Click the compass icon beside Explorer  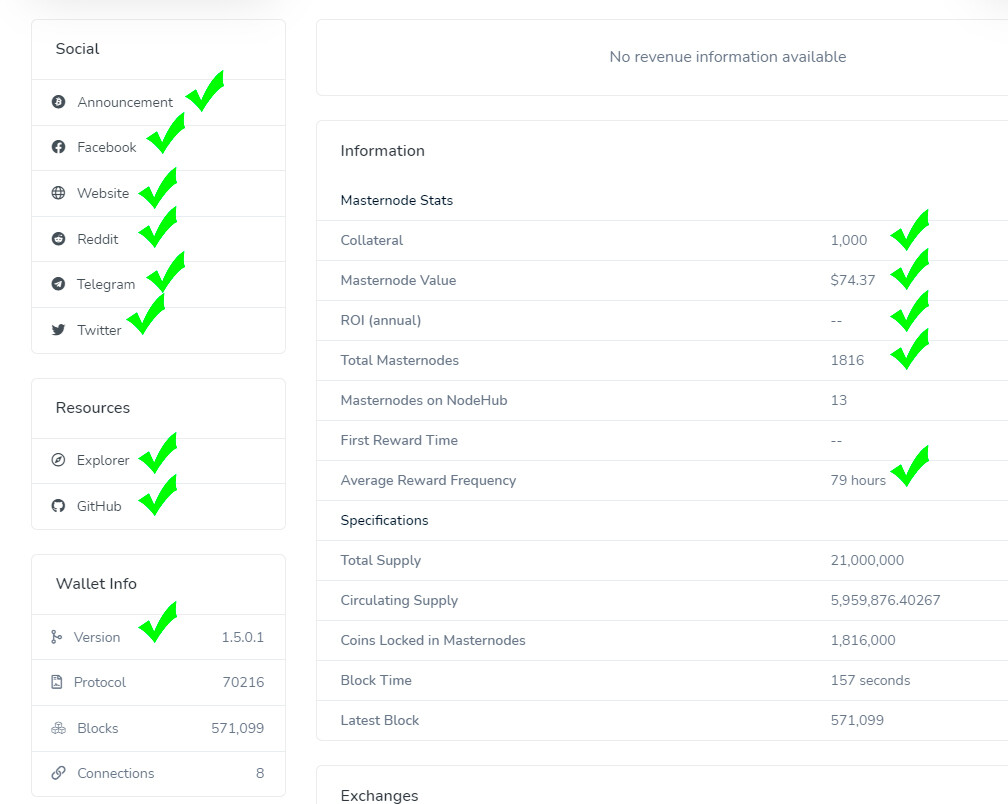click(58, 460)
